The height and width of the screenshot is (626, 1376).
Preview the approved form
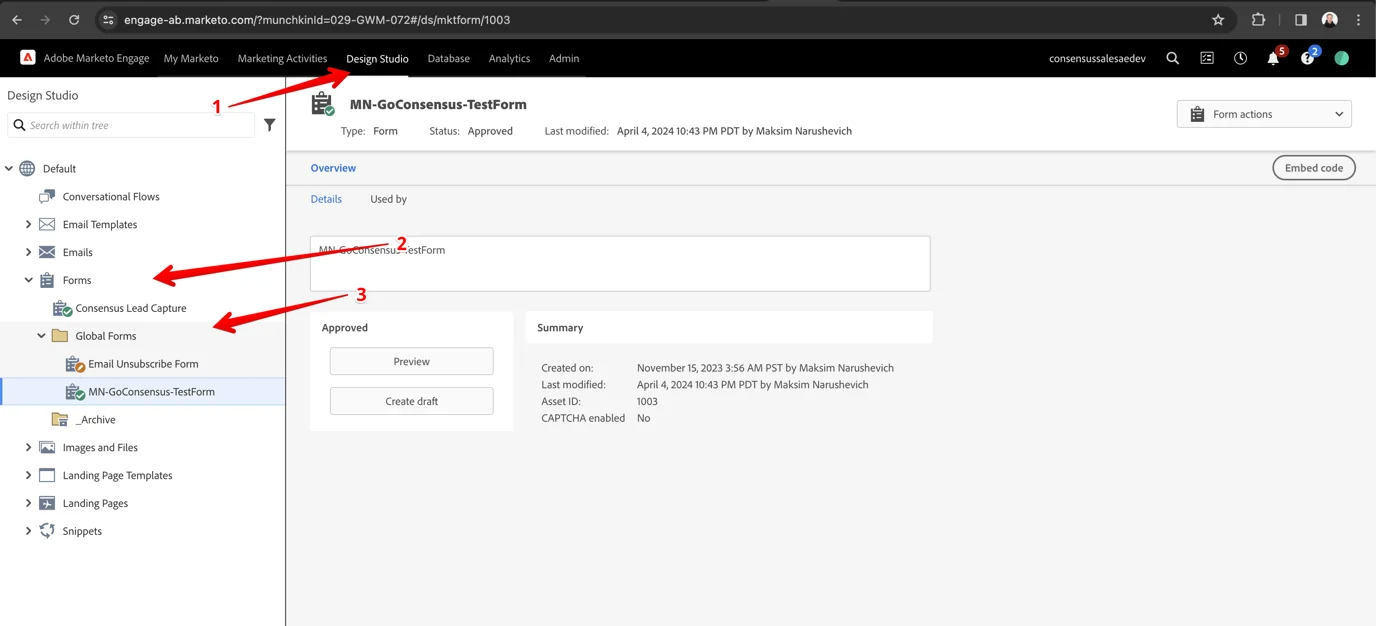pos(411,361)
